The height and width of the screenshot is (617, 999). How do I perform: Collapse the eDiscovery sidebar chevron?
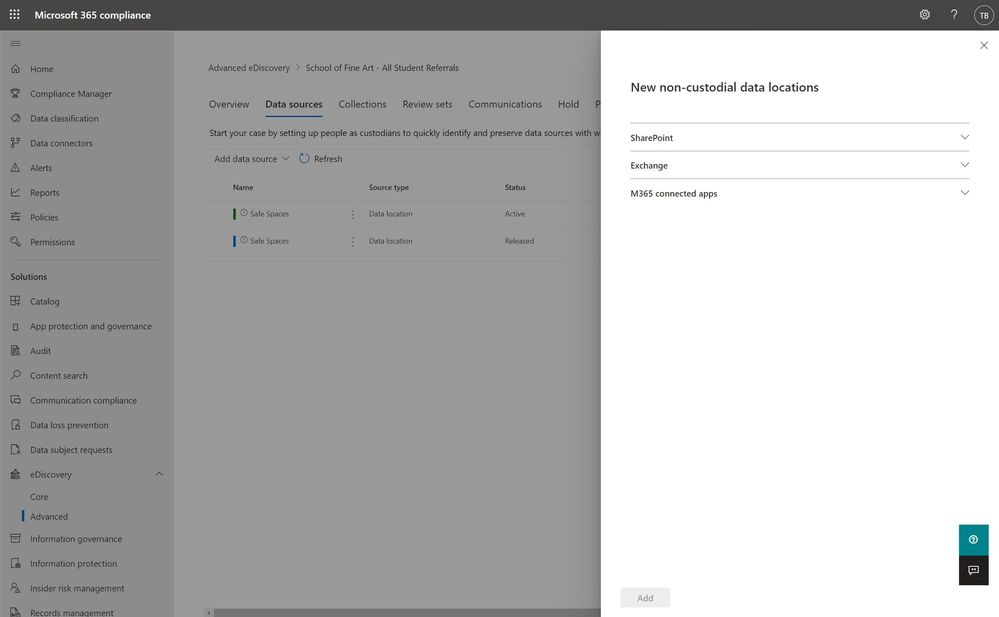point(159,474)
